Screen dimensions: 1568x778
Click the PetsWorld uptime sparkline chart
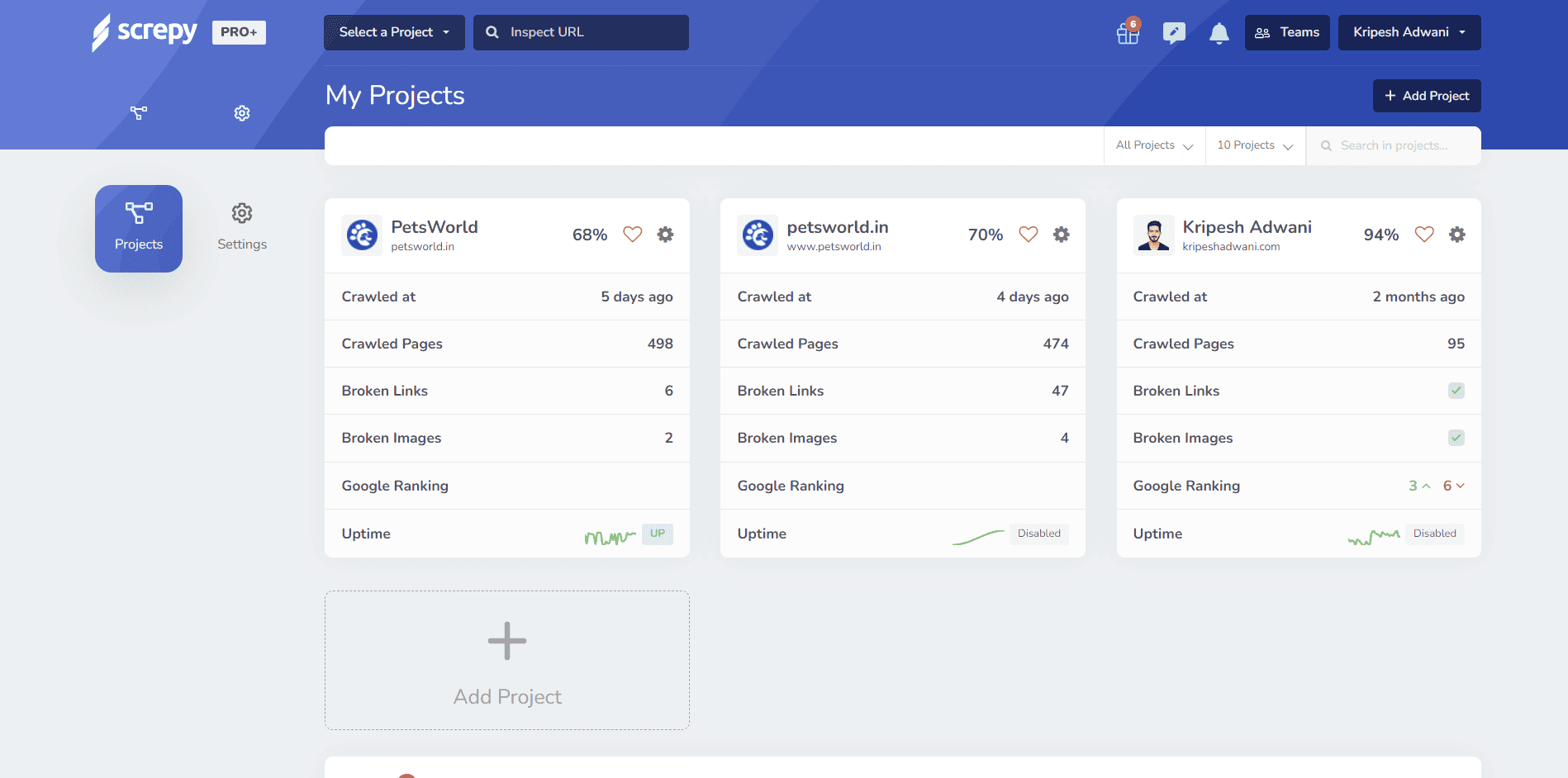pyautogui.click(x=611, y=537)
